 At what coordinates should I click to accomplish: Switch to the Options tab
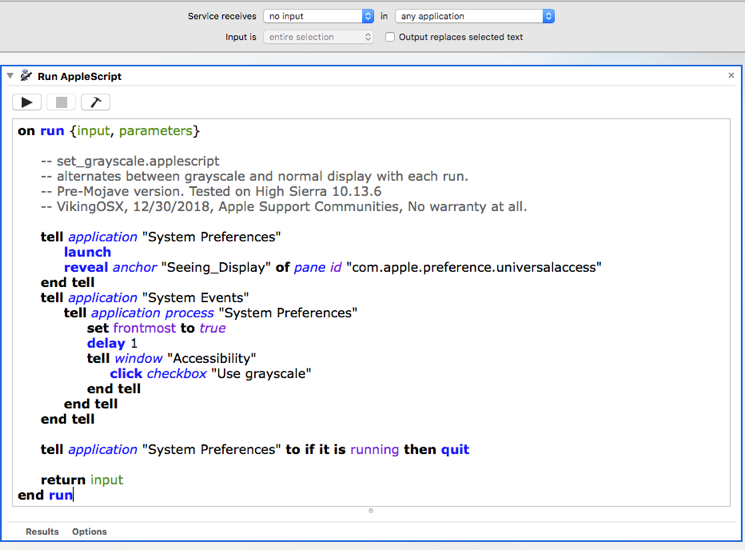tap(89, 531)
